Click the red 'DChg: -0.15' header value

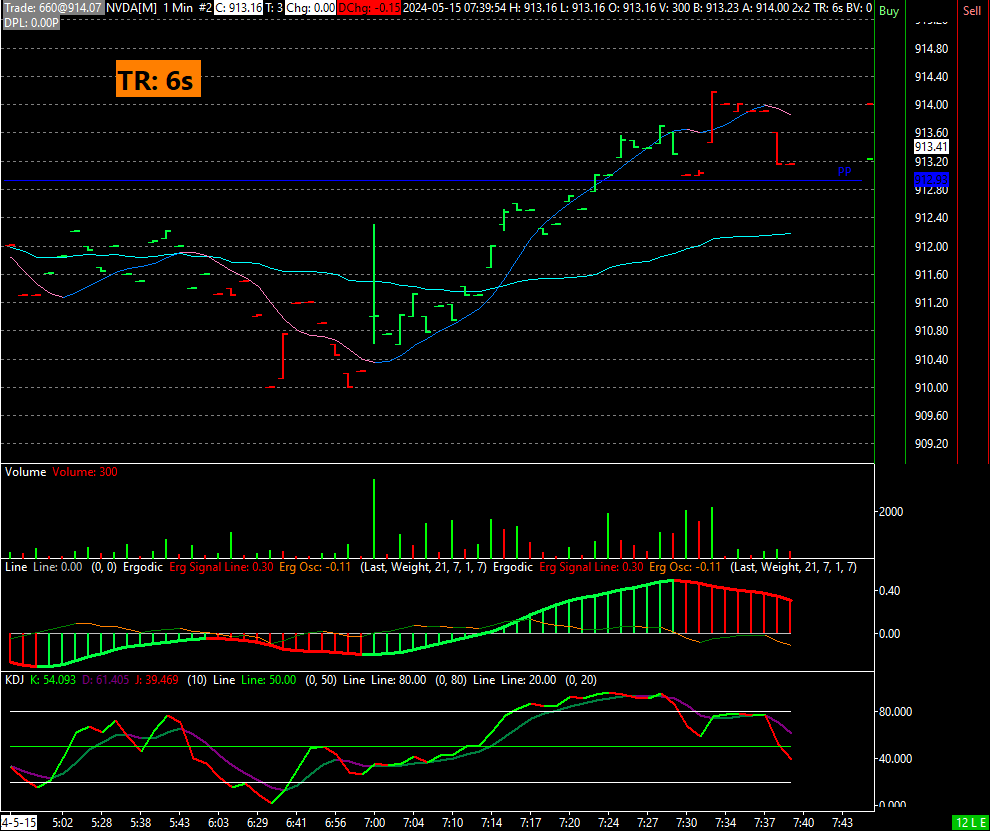(x=369, y=9)
